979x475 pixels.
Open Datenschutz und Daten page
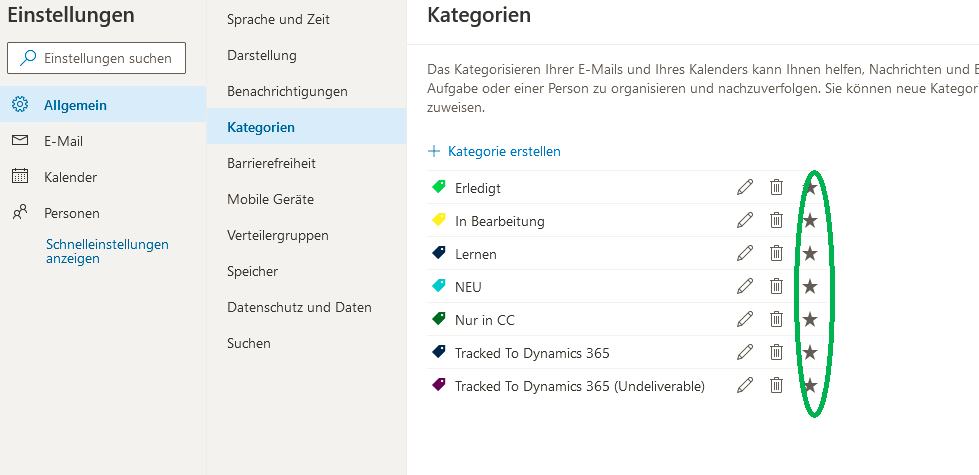[x=299, y=307]
